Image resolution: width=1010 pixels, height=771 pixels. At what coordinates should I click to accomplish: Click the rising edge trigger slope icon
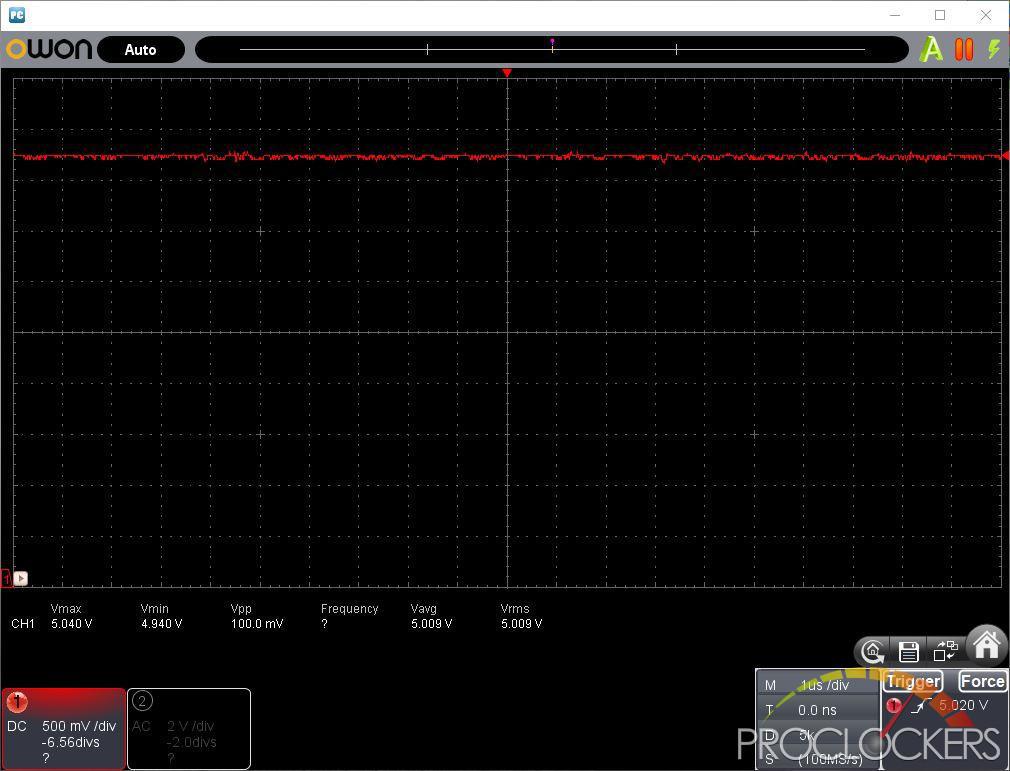pyautogui.click(x=920, y=706)
